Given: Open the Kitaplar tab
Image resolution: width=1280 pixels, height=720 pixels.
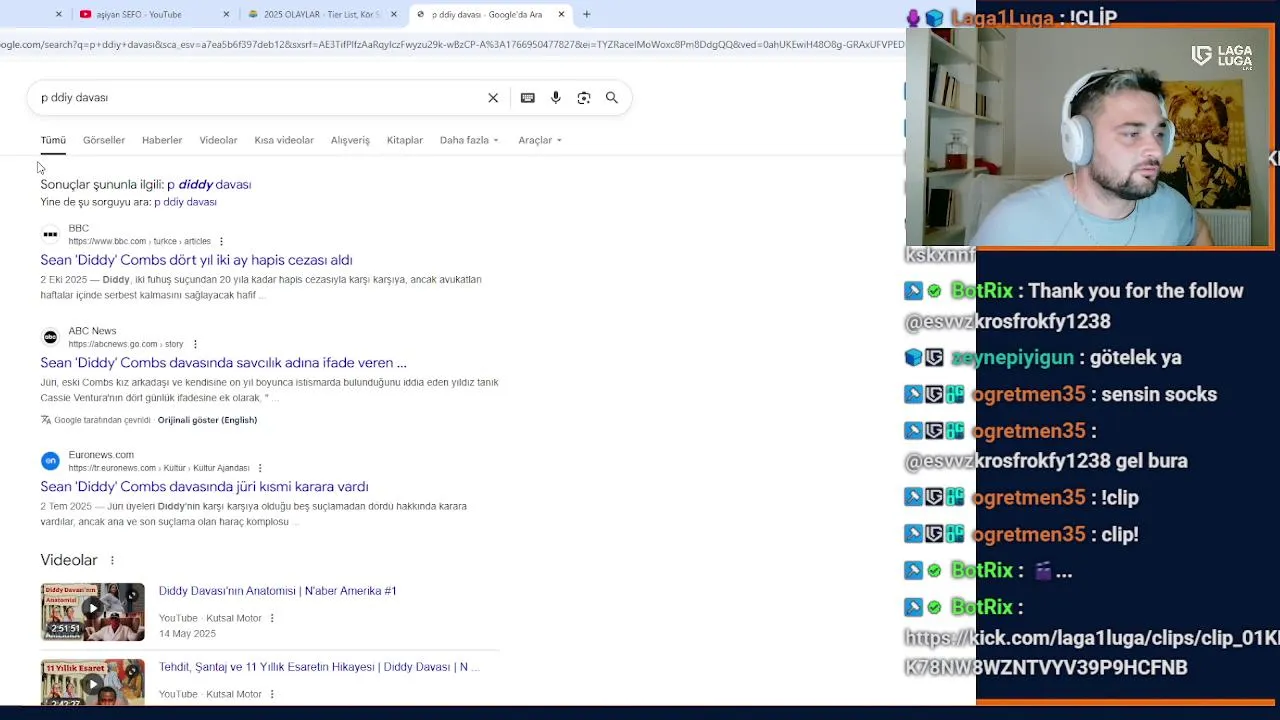Looking at the screenshot, I should 405,140.
